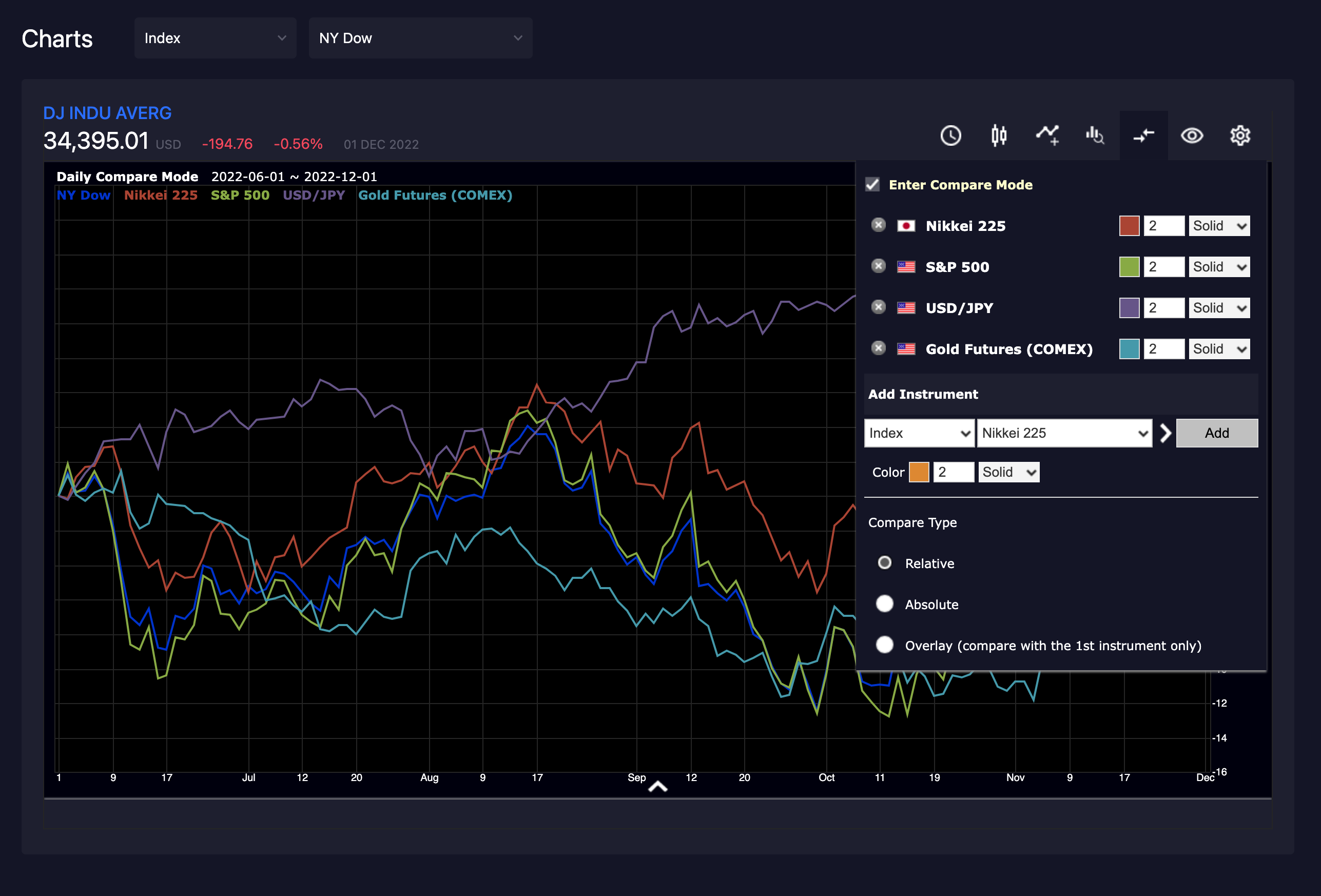The image size is (1321, 896).
Task: Click the Add Instrument section header
Action: 1061,394
